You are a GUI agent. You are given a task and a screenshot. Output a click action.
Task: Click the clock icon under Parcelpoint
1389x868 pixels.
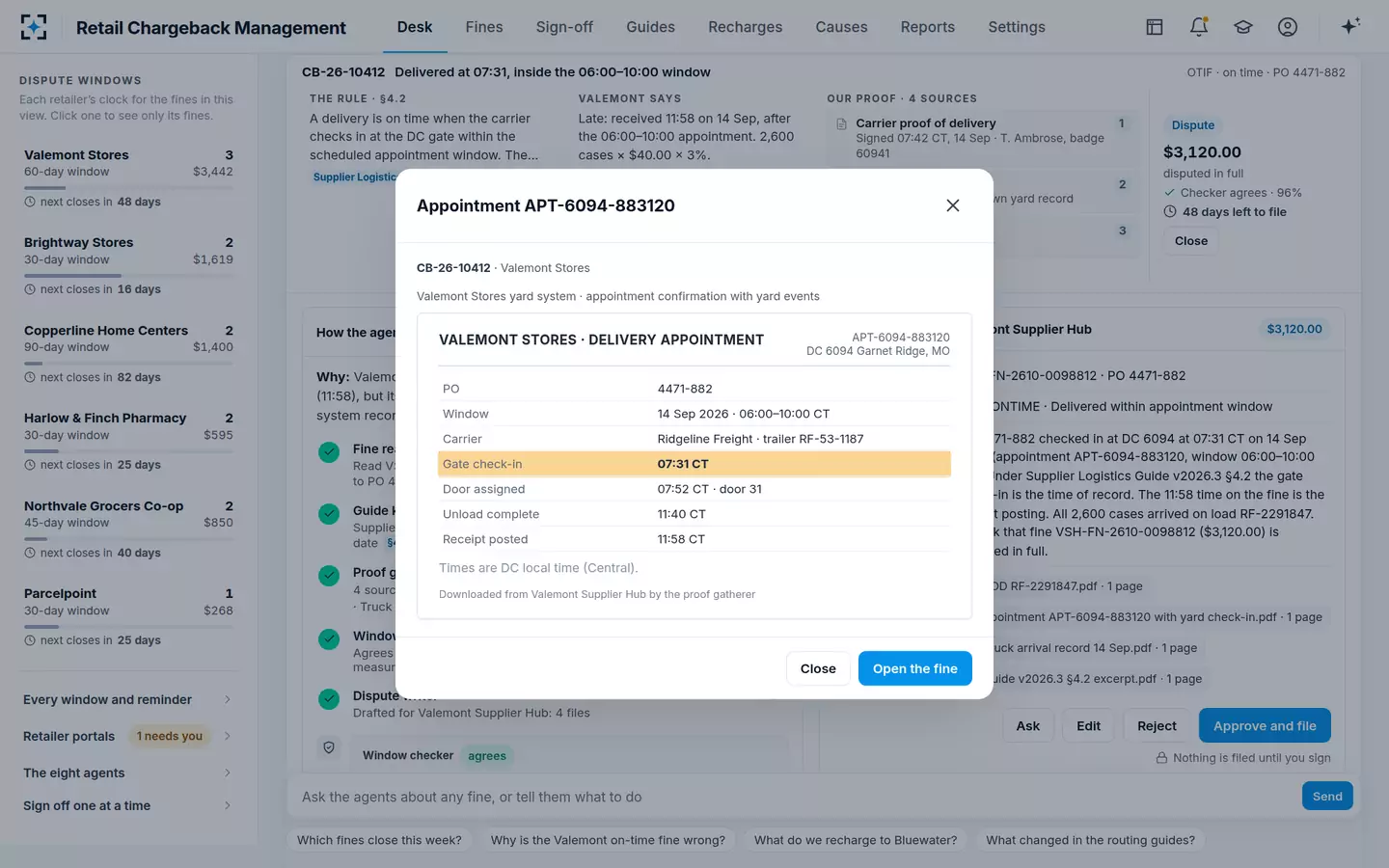[x=30, y=640]
